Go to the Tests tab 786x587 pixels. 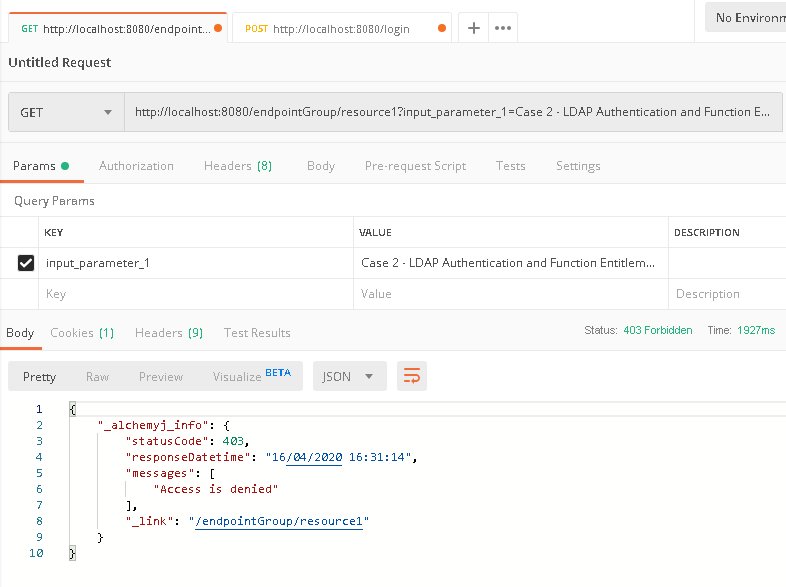pos(510,166)
